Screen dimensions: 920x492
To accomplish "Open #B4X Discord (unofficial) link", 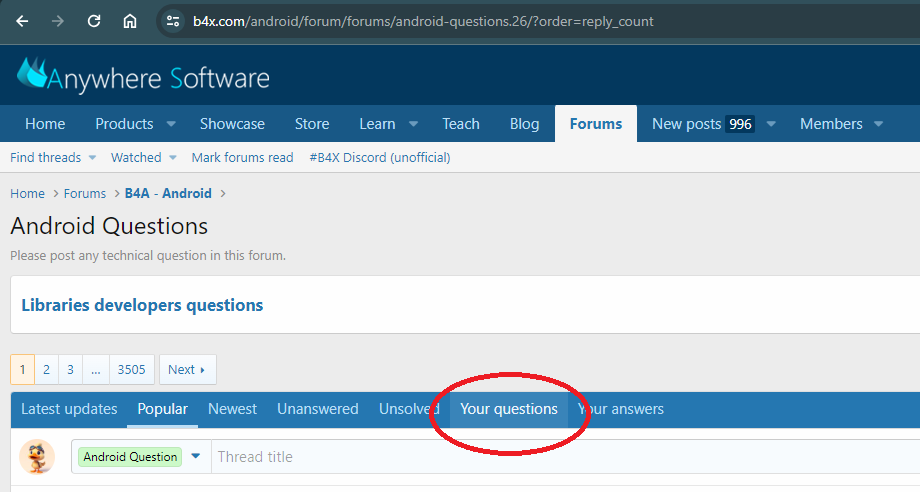I will click(380, 157).
